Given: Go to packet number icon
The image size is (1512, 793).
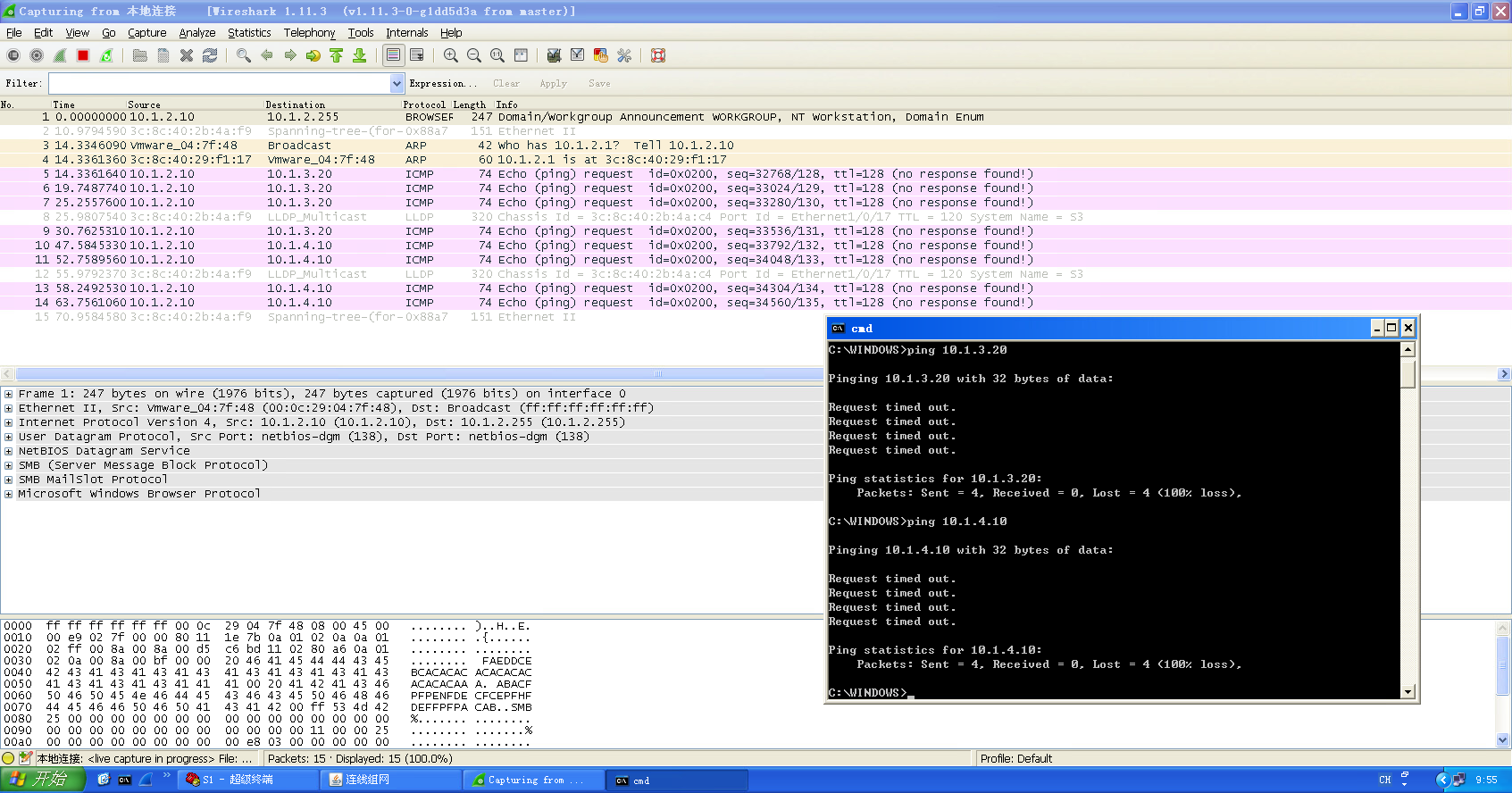Looking at the screenshot, I should coord(313,55).
